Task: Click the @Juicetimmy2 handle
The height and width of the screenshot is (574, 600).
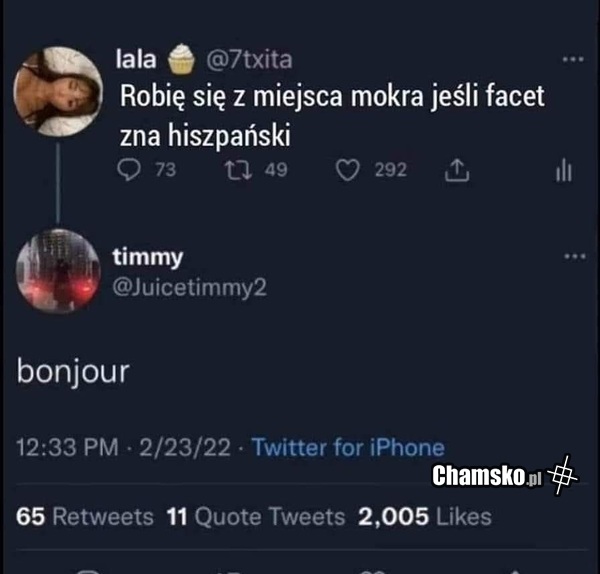Action: click(x=189, y=287)
